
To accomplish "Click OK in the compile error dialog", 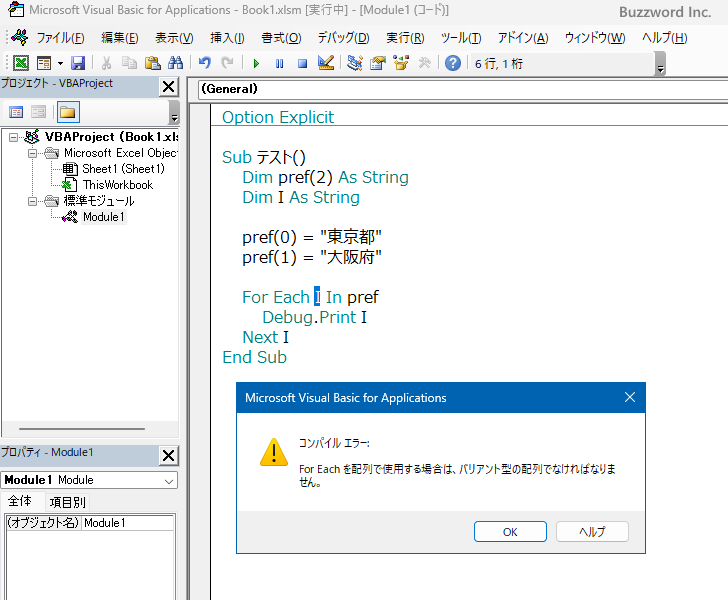I will pos(510,532).
